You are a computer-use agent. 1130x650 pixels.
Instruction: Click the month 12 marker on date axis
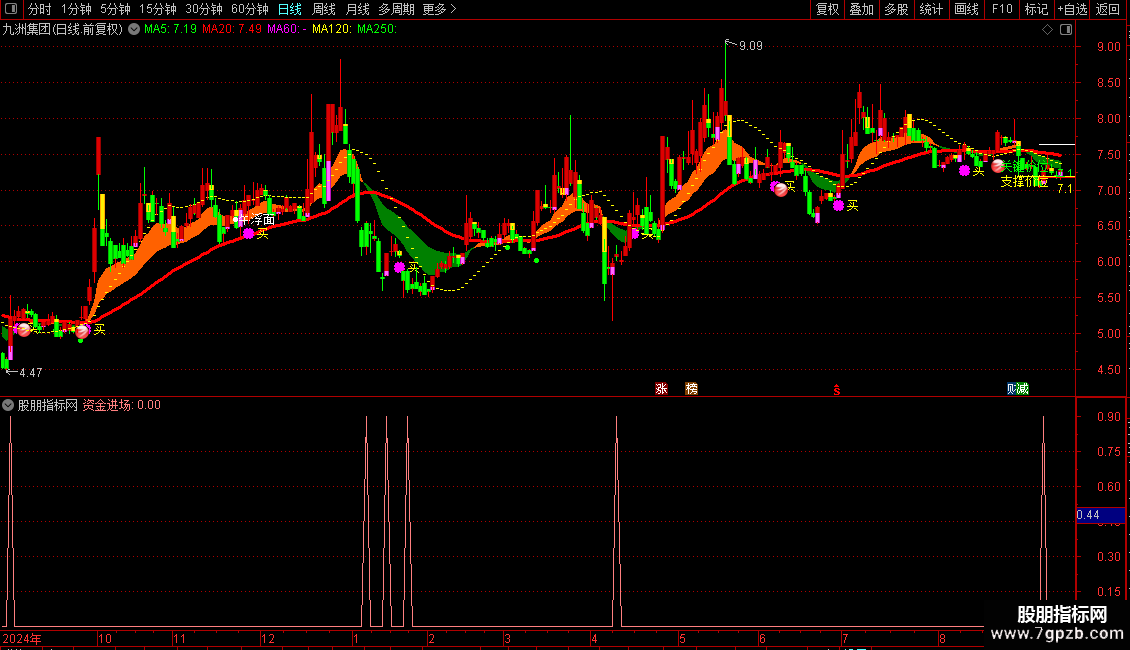click(267, 638)
